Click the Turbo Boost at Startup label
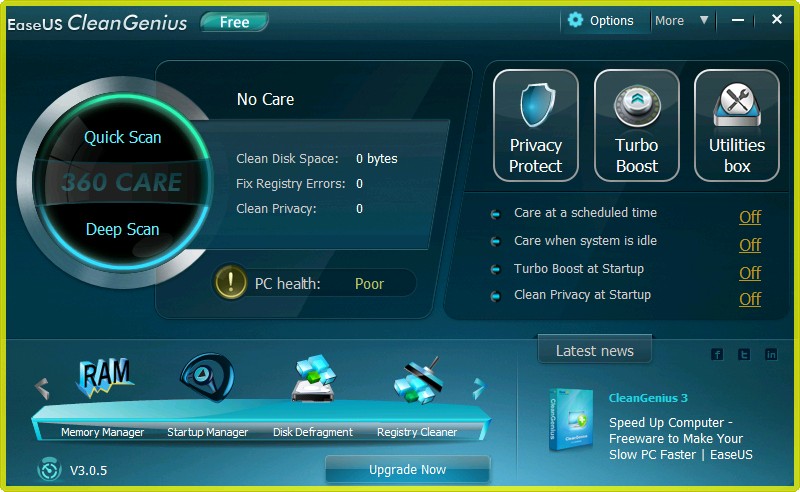The height and width of the screenshot is (492, 800). 579,269
